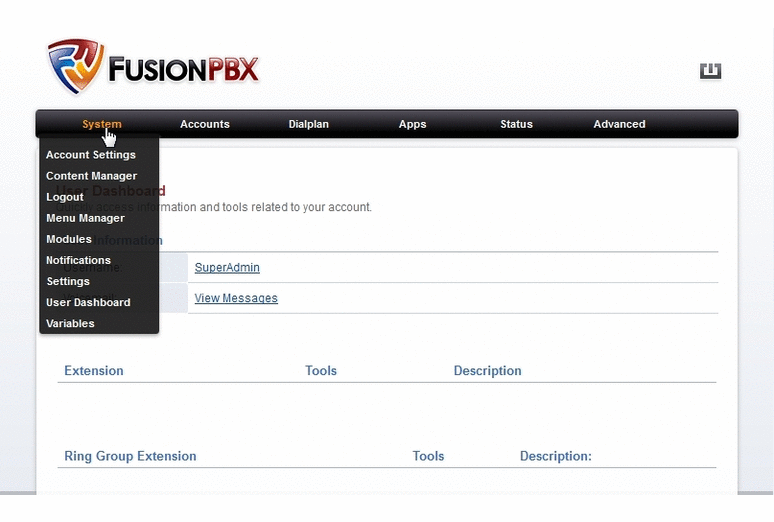This screenshot has height=522, width=774.
Task: Choose Variables in the System dropdown
Action: click(70, 323)
